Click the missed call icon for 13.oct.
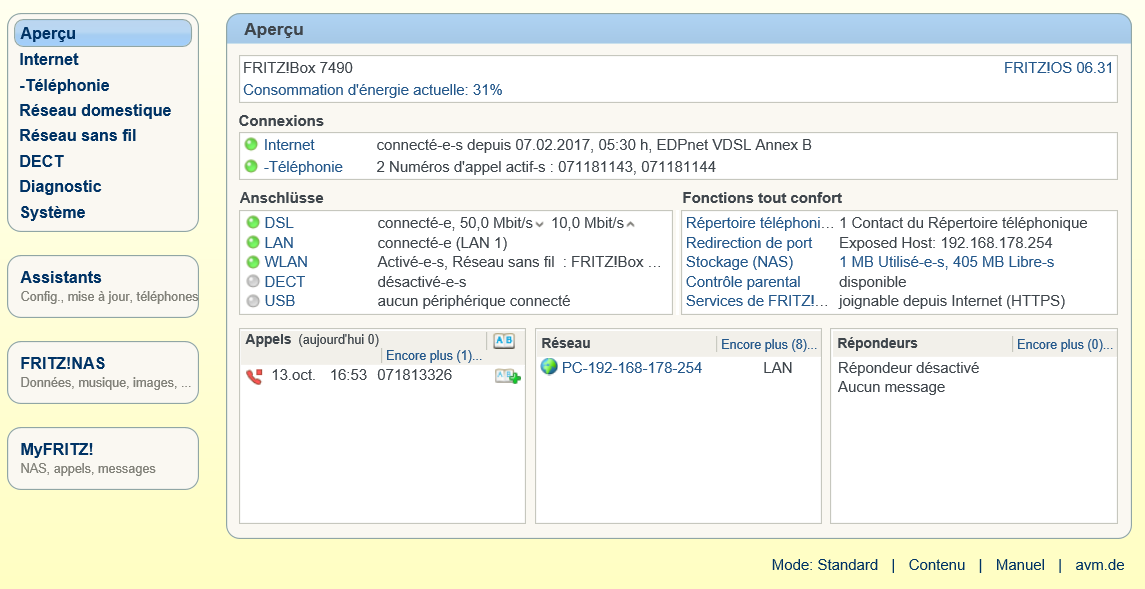This screenshot has height=589, width=1145. tap(253, 377)
